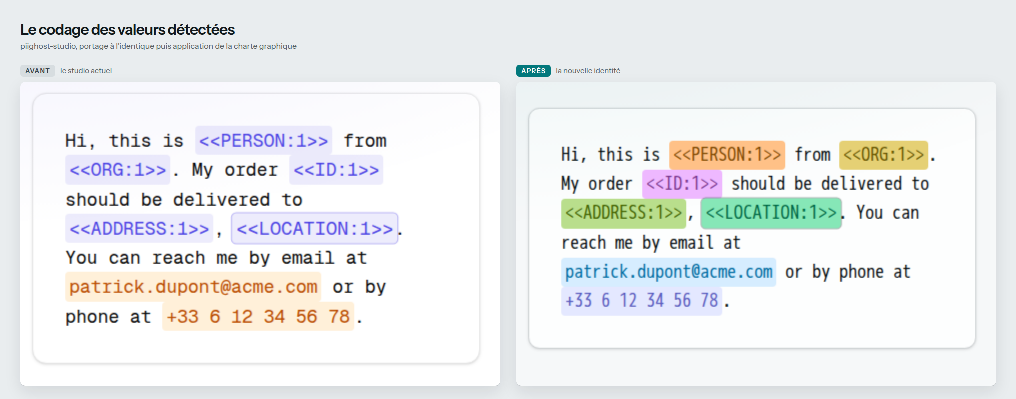Select the pink <<ID:1>> token in APRÈS
Image resolution: width=1016 pixels, height=399 pixels.
tap(682, 184)
